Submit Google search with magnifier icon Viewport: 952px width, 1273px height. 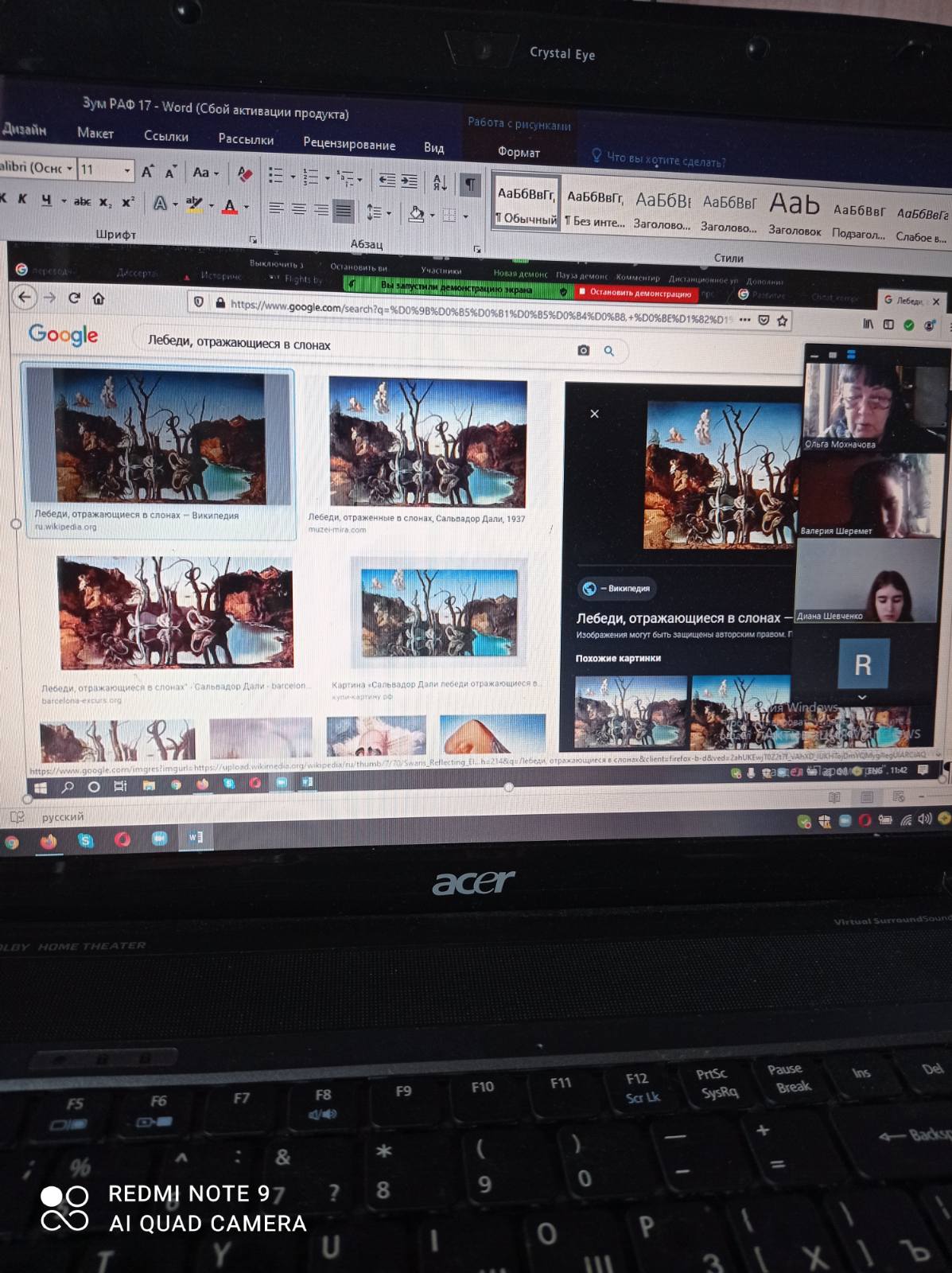(x=609, y=351)
